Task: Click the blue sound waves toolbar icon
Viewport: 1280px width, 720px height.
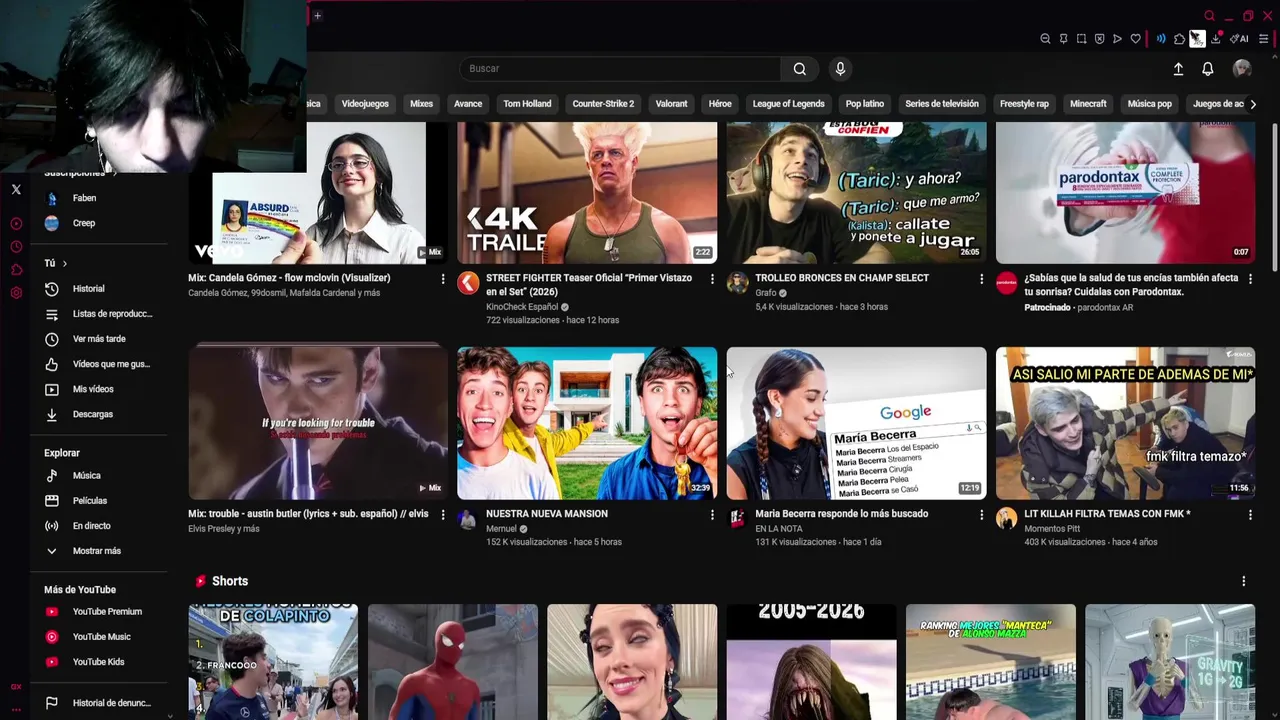Action: [x=1161, y=39]
